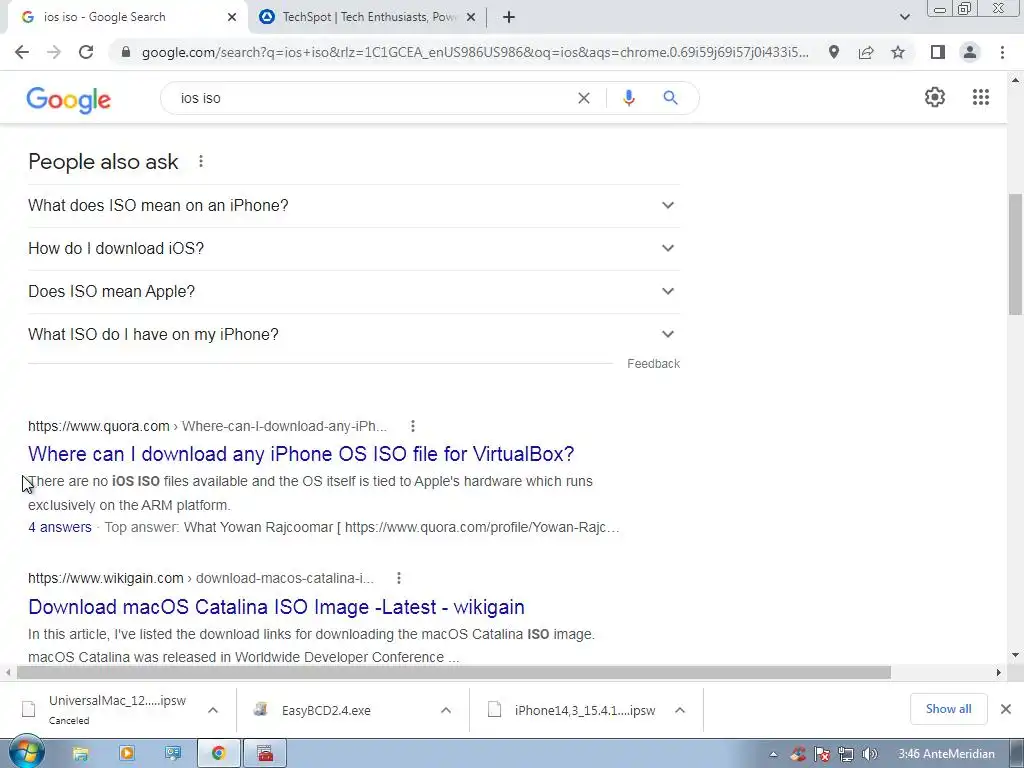Show hidden system tray icons
The height and width of the screenshot is (768, 1024).
click(x=774, y=754)
